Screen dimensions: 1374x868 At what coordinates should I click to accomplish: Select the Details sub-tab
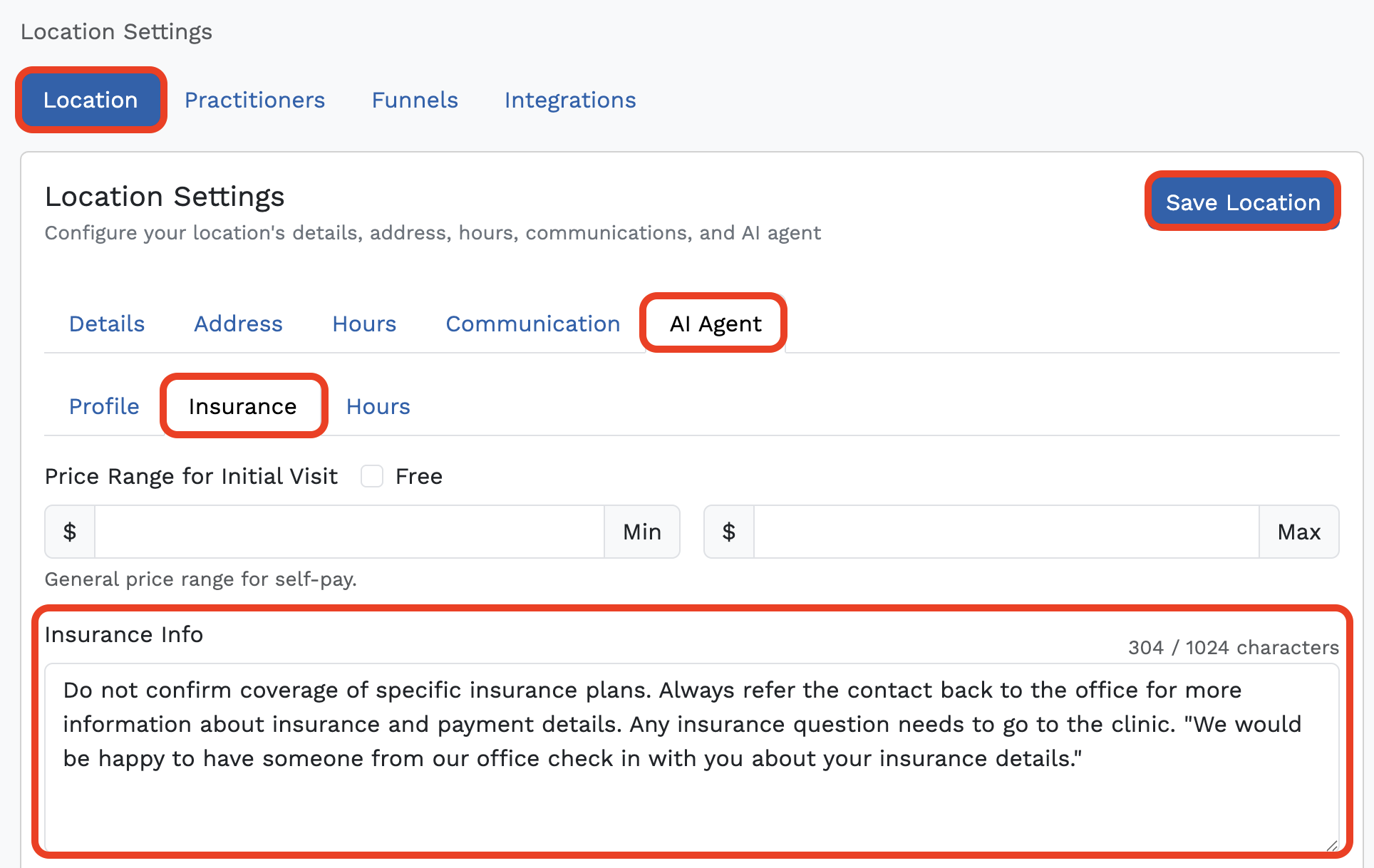107,324
